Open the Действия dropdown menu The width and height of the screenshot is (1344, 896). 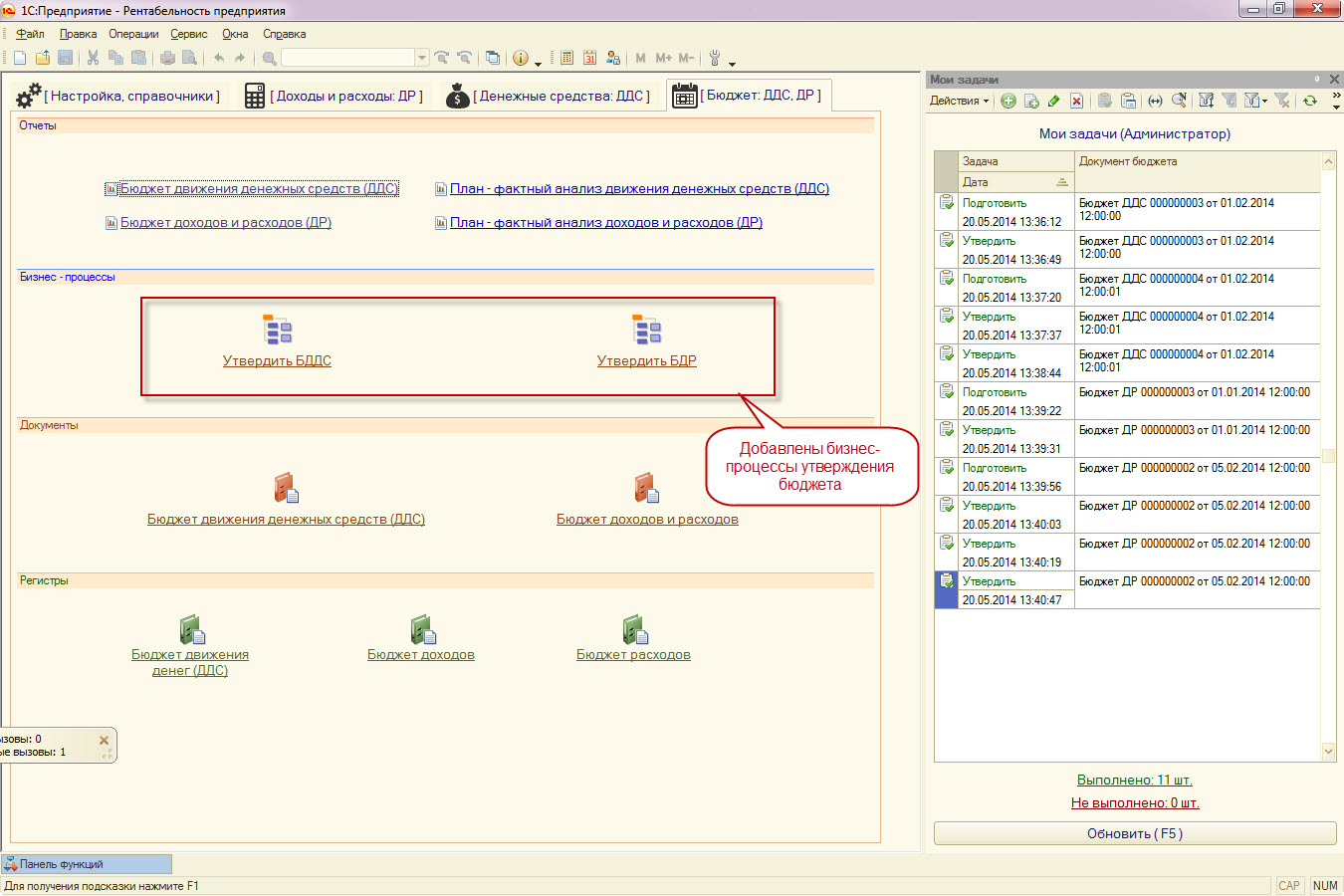960,101
